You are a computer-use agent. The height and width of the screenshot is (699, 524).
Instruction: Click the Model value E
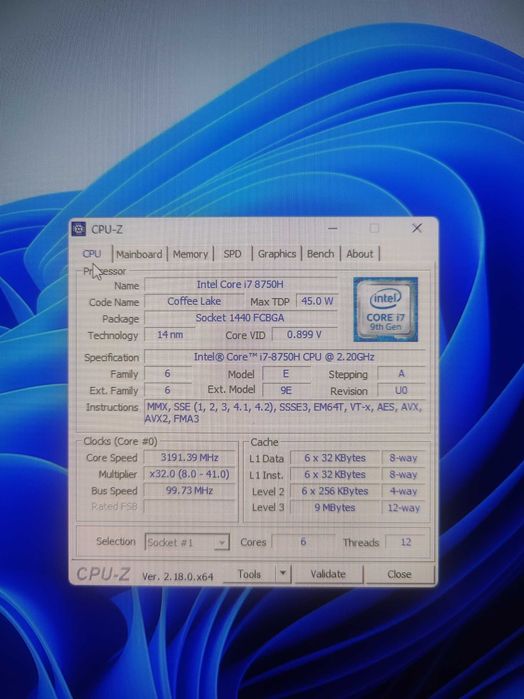click(x=286, y=374)
